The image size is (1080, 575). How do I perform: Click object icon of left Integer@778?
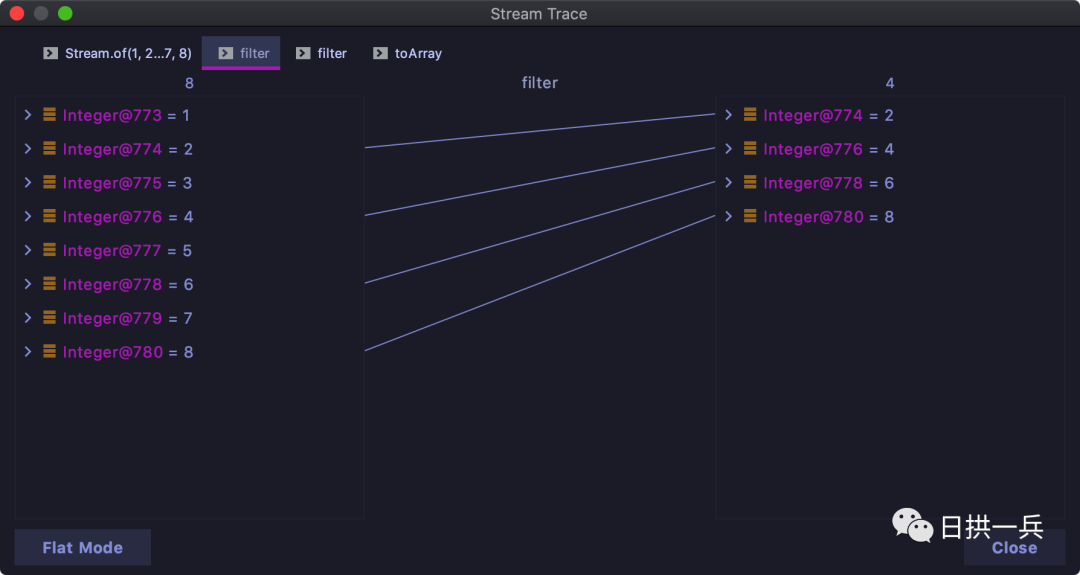pos(49,283)
